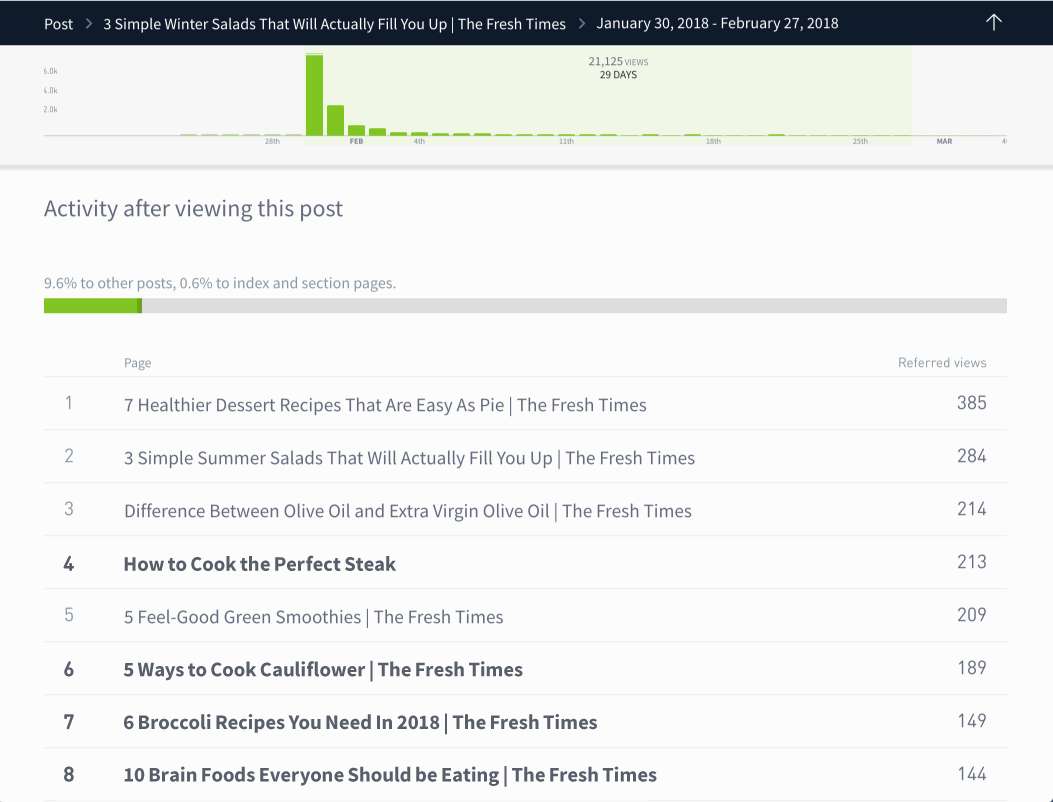
Task: Open "5 Feel-Good Green Smoothies"
Action: coord(313,617)
